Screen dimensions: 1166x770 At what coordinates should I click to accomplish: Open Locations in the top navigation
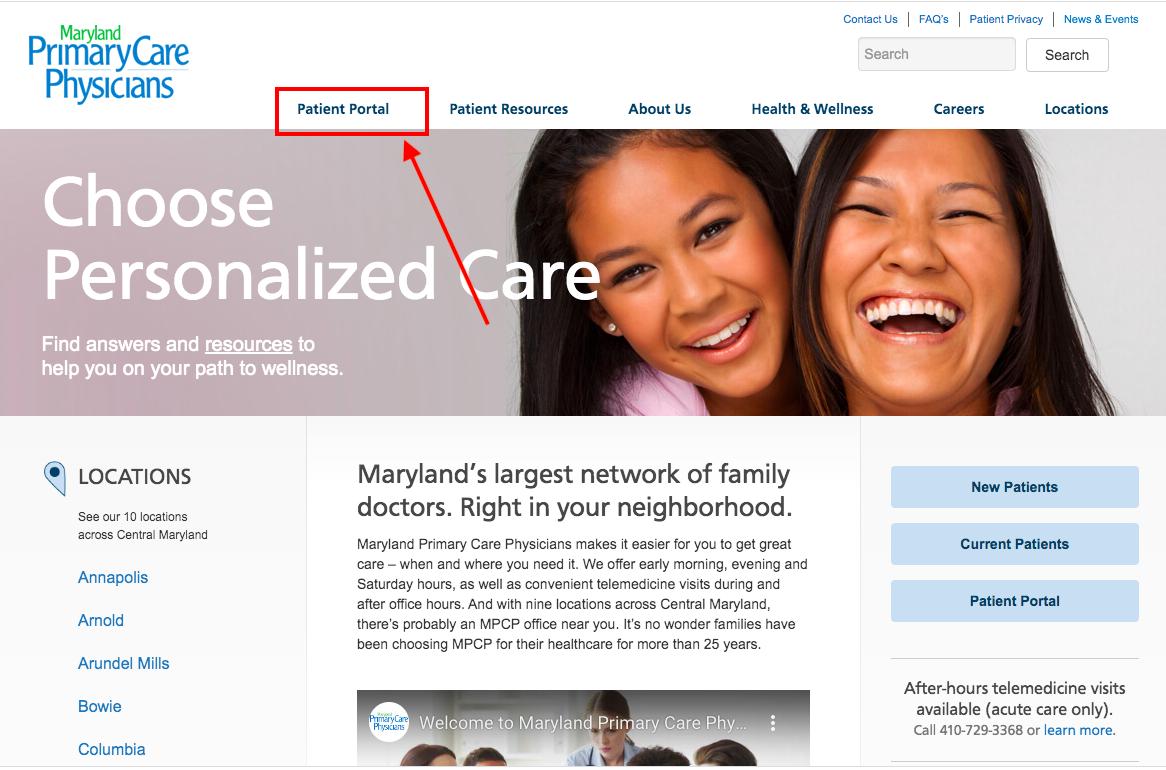(1076, 109)
